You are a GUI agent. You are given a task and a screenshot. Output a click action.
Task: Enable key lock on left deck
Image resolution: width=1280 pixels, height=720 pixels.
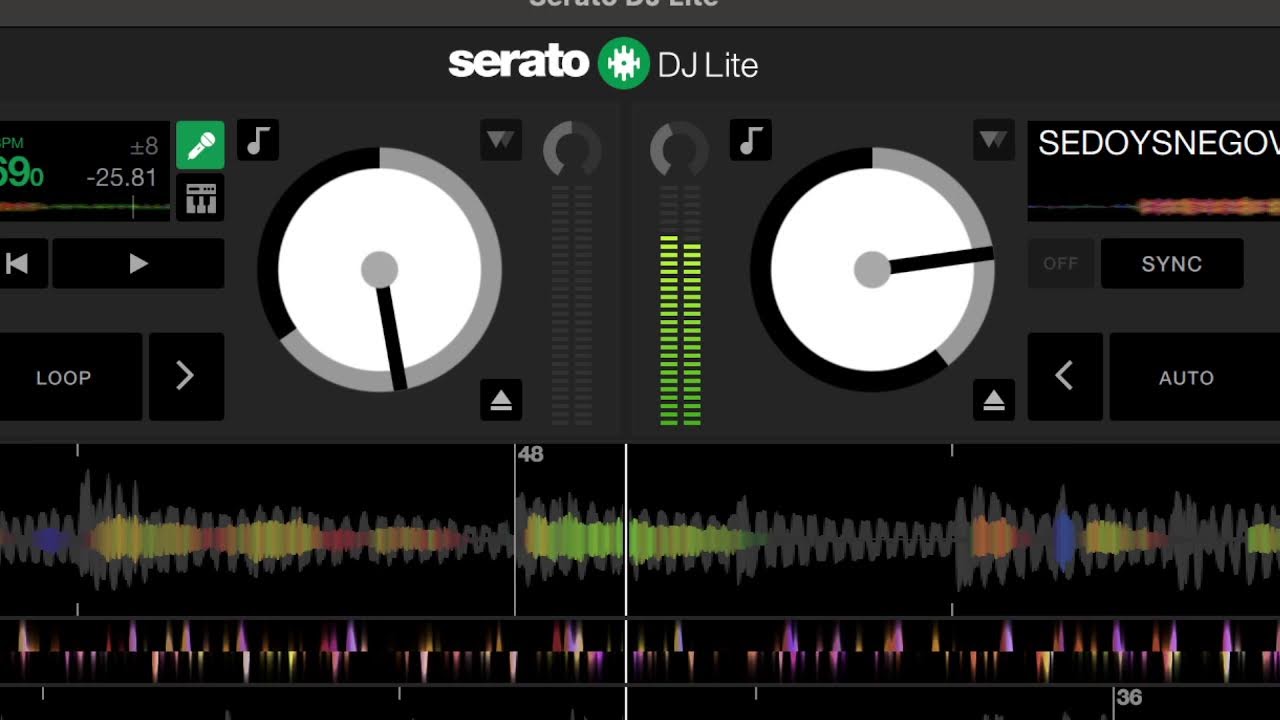coord(258,141)
